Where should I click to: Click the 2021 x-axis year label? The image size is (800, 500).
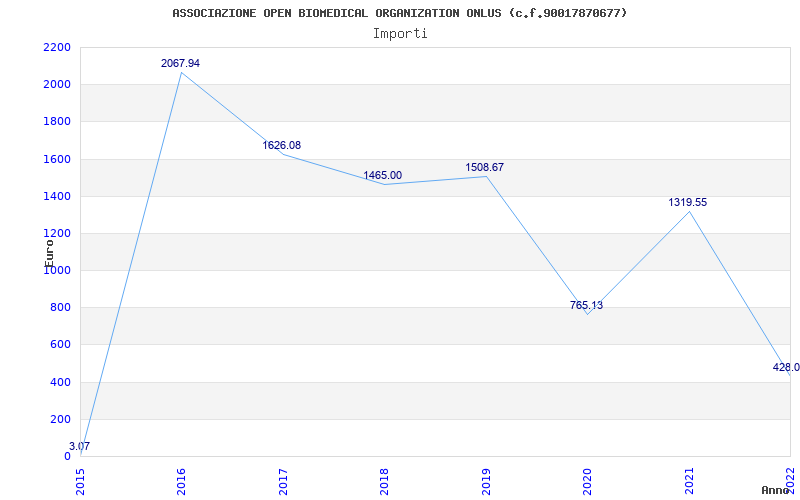[x=689, y=482]
